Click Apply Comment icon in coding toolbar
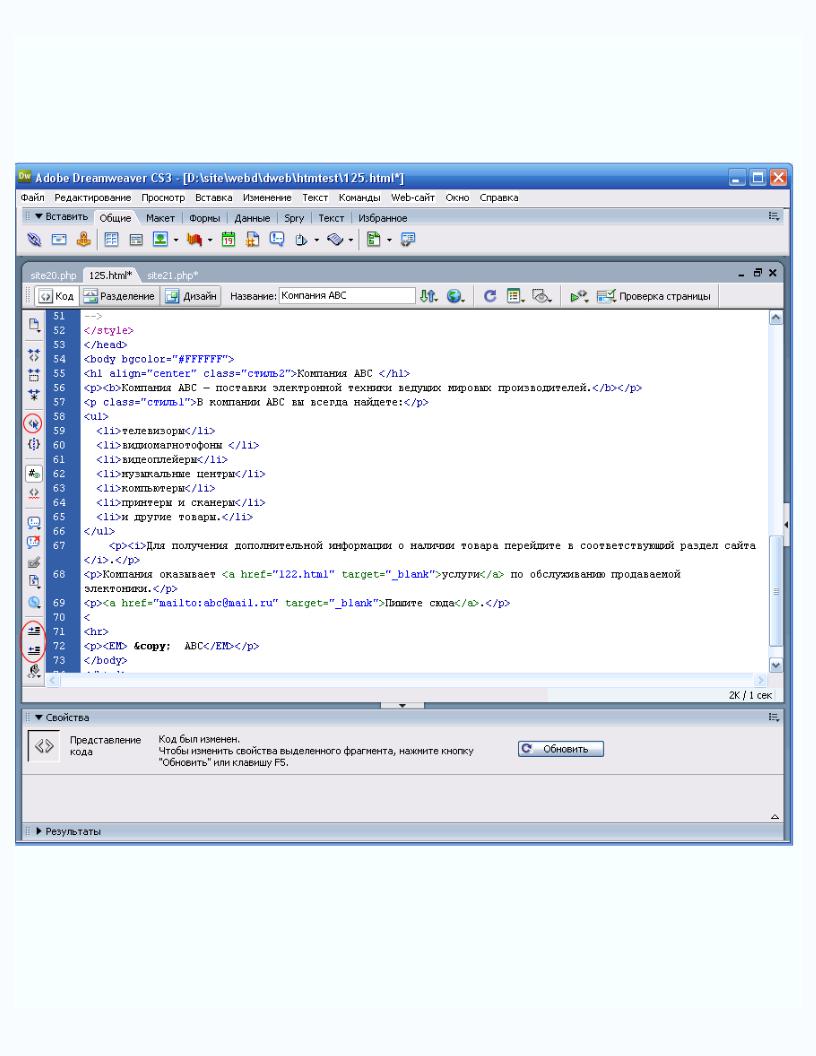 (34, 523)
